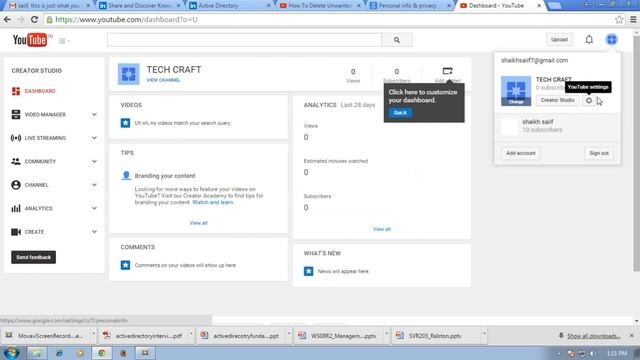The width and height of the screenshot is (640, 360).
Task: Click the Sign out button
Action: point(599,153)
